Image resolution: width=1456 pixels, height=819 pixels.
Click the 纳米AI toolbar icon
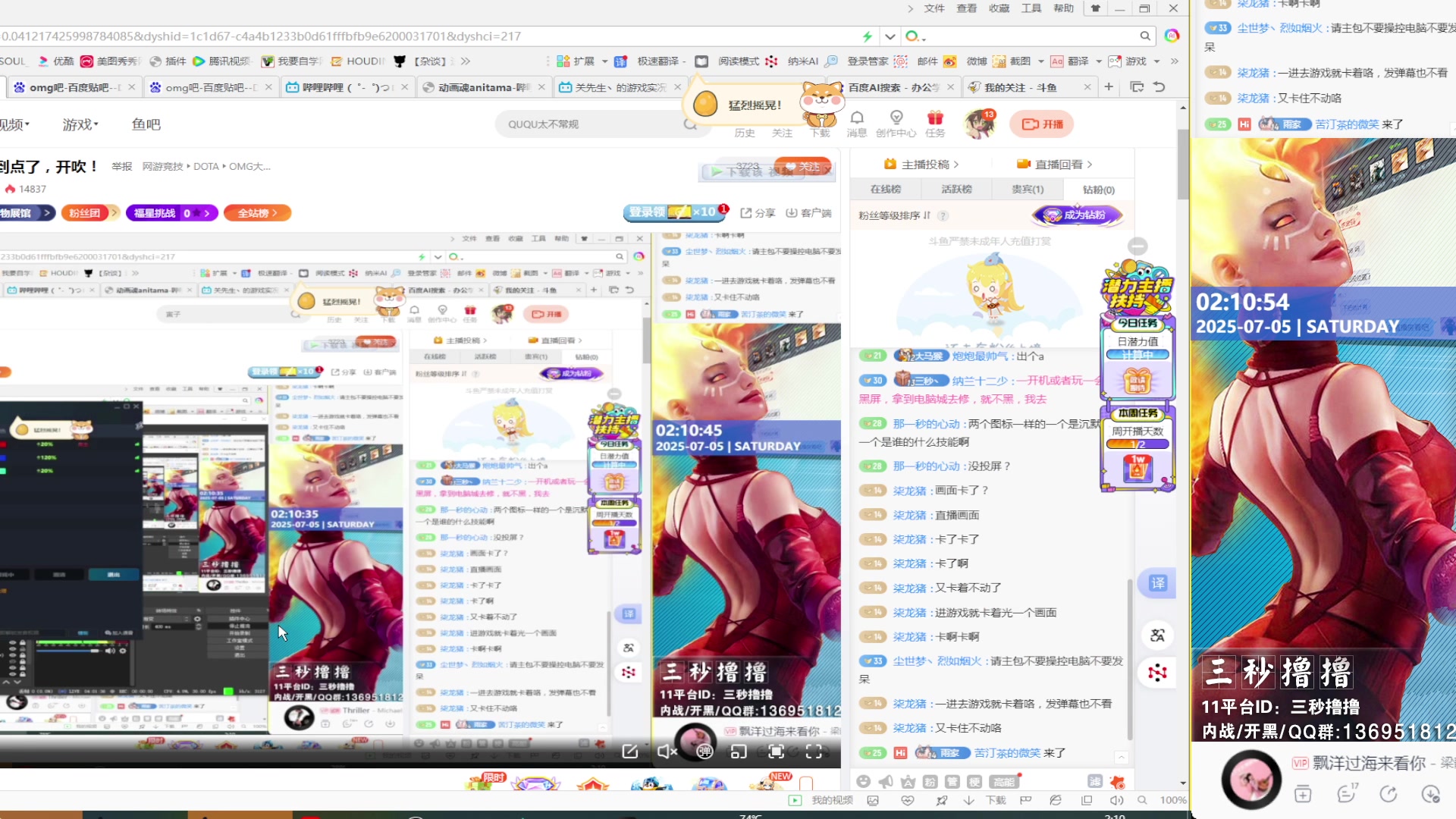click(771, 61)
